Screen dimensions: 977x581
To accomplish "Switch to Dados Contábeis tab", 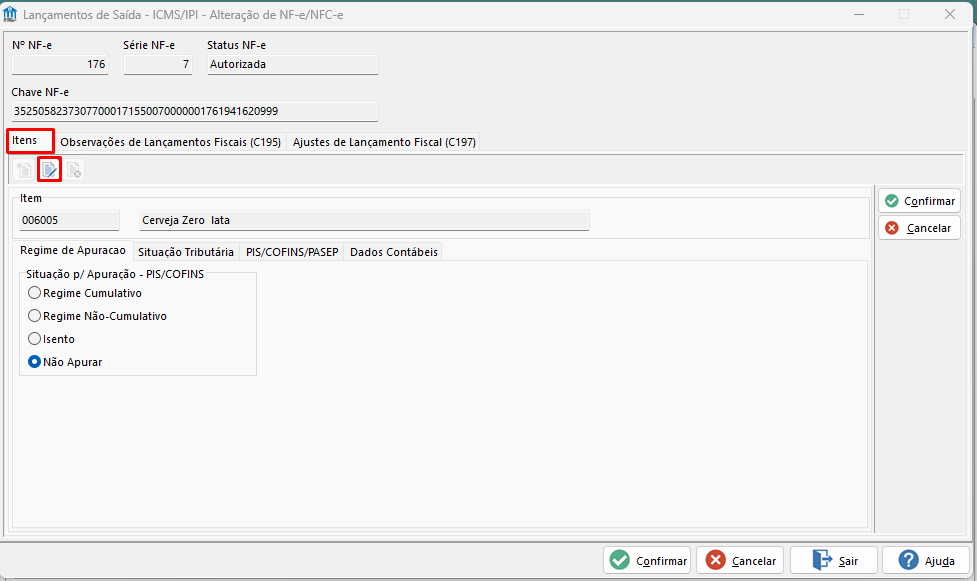I will coord(394,252).
